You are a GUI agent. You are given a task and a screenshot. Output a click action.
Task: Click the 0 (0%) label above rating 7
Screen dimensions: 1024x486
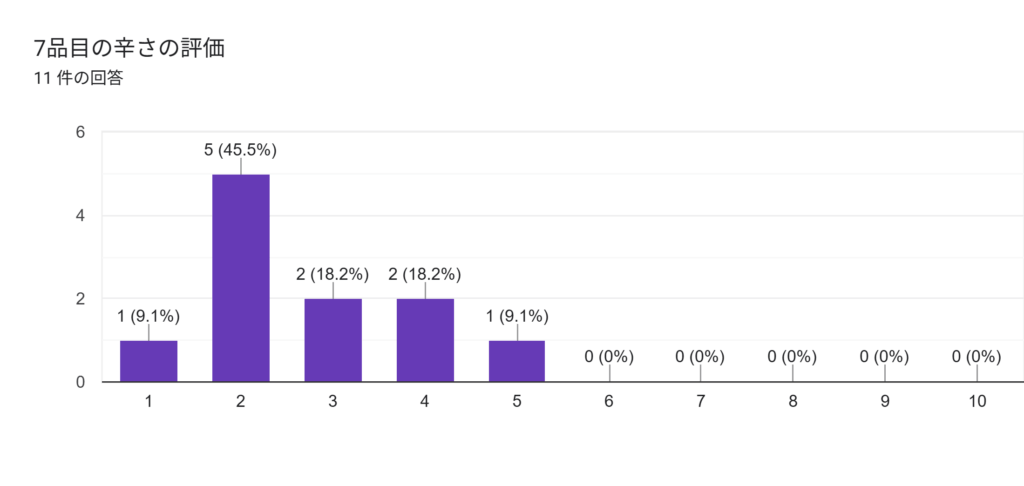click(x=701, y=356)
